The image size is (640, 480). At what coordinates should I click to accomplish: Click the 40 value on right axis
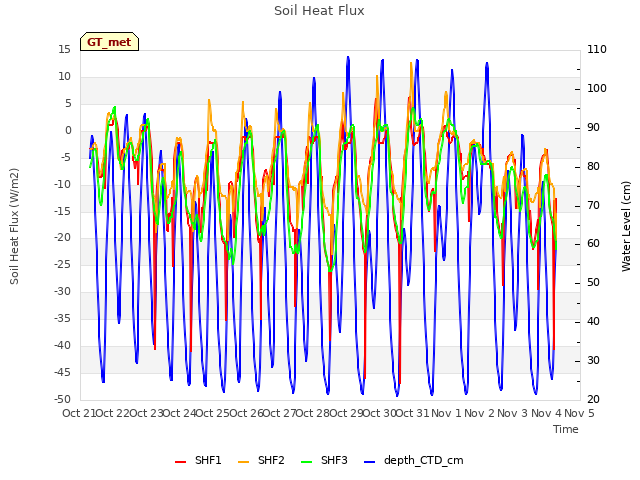(594, 322)
